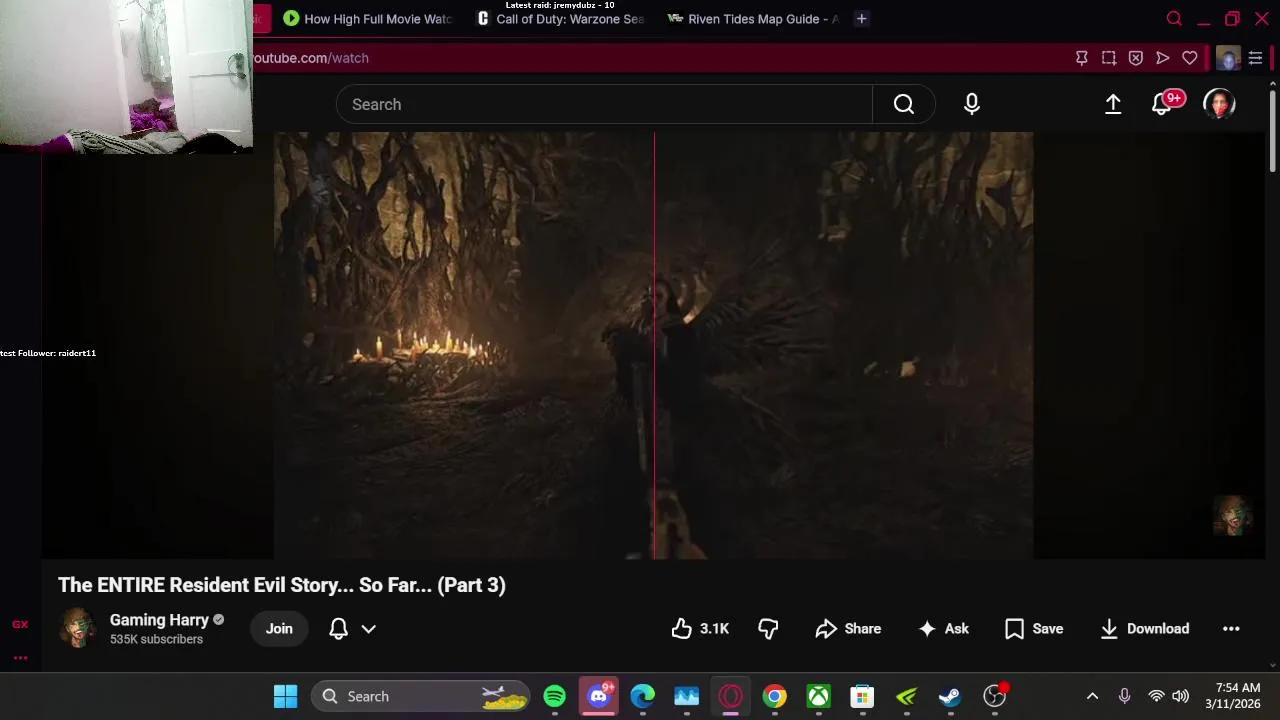Click the GX icon in Opera sidebar
The image size is (1280, 720).
[x=20, y=625]
